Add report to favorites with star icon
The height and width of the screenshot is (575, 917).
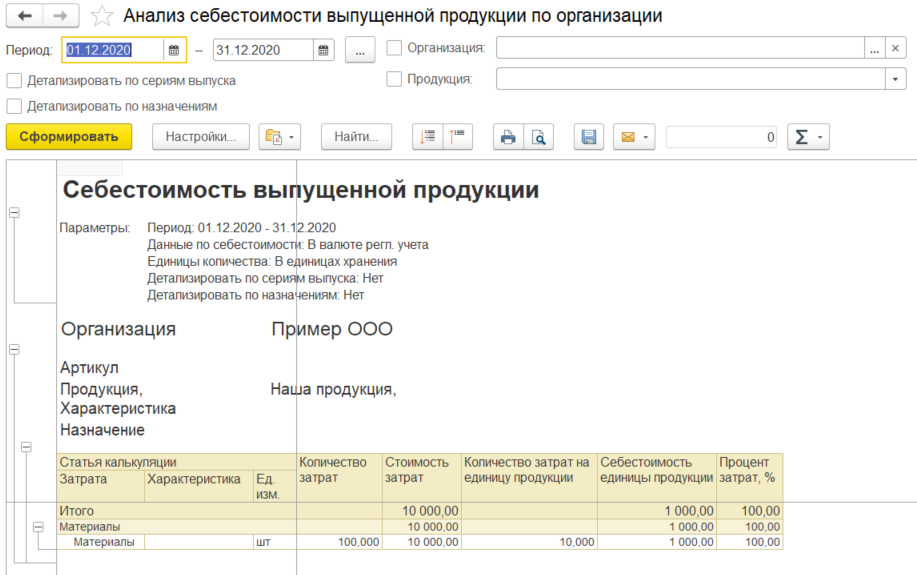[102, 16]
